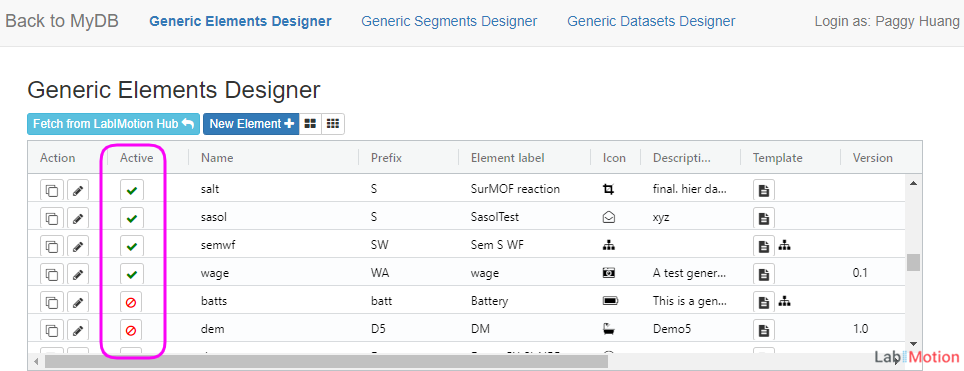
Task: Open the template document for salt
Action: (x=764, y=191)
